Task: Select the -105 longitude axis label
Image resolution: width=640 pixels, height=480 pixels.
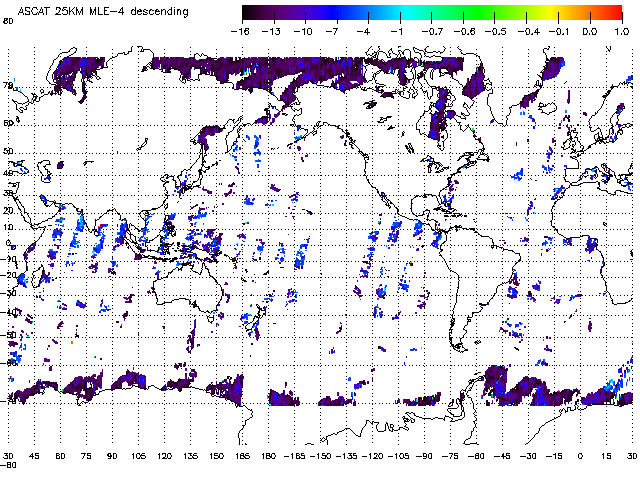Action: click(x=399, y=456)
